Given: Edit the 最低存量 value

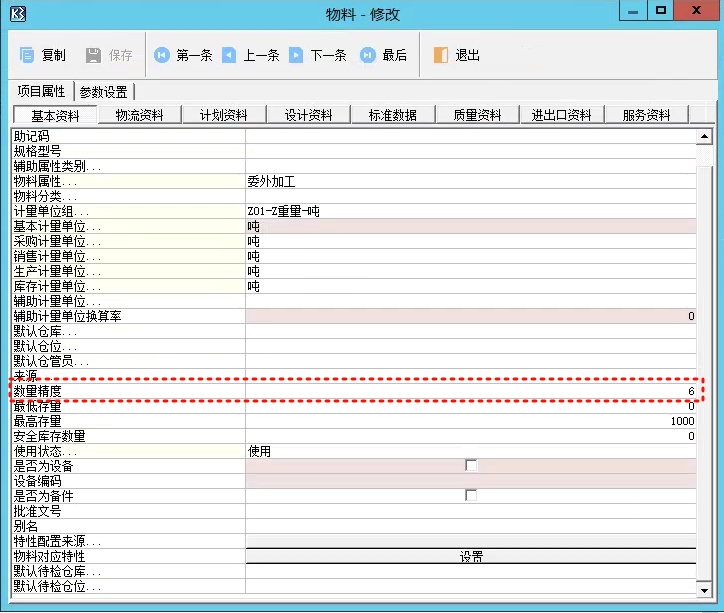Looking at the screenshot, I should (x=471, y=406).
